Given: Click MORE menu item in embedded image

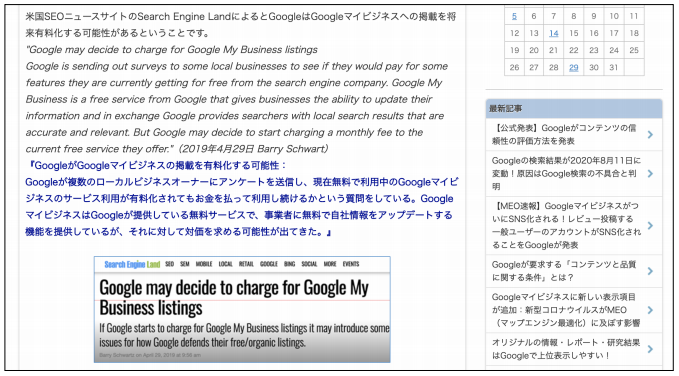Looking at the screenshot, I should coord(330,264).
